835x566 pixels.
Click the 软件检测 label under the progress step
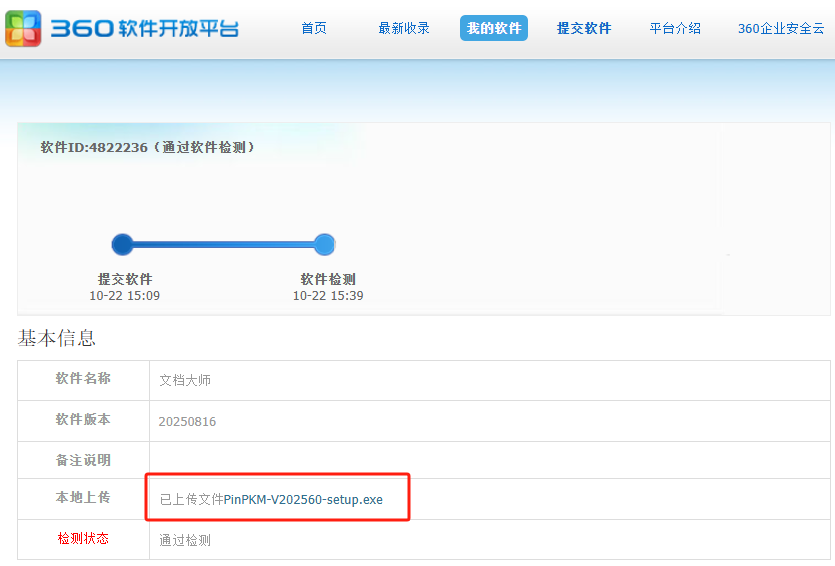328,279
